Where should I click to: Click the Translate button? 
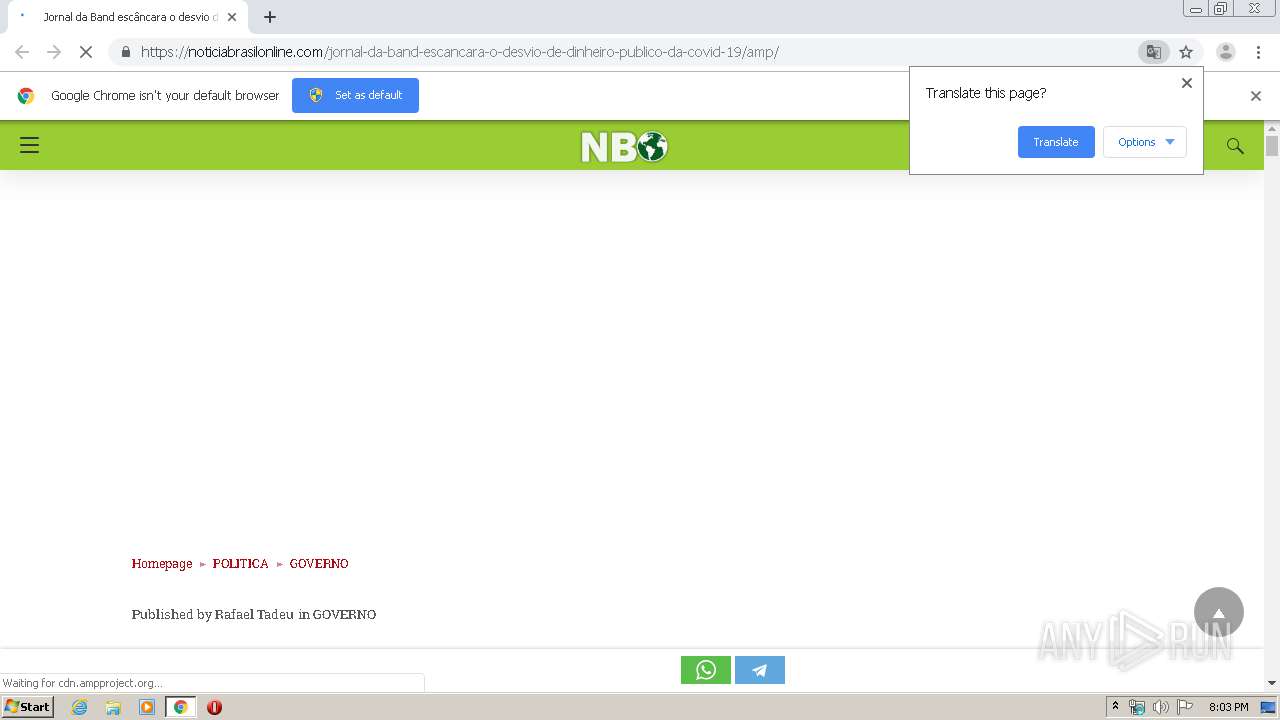tap(1056, 142)
